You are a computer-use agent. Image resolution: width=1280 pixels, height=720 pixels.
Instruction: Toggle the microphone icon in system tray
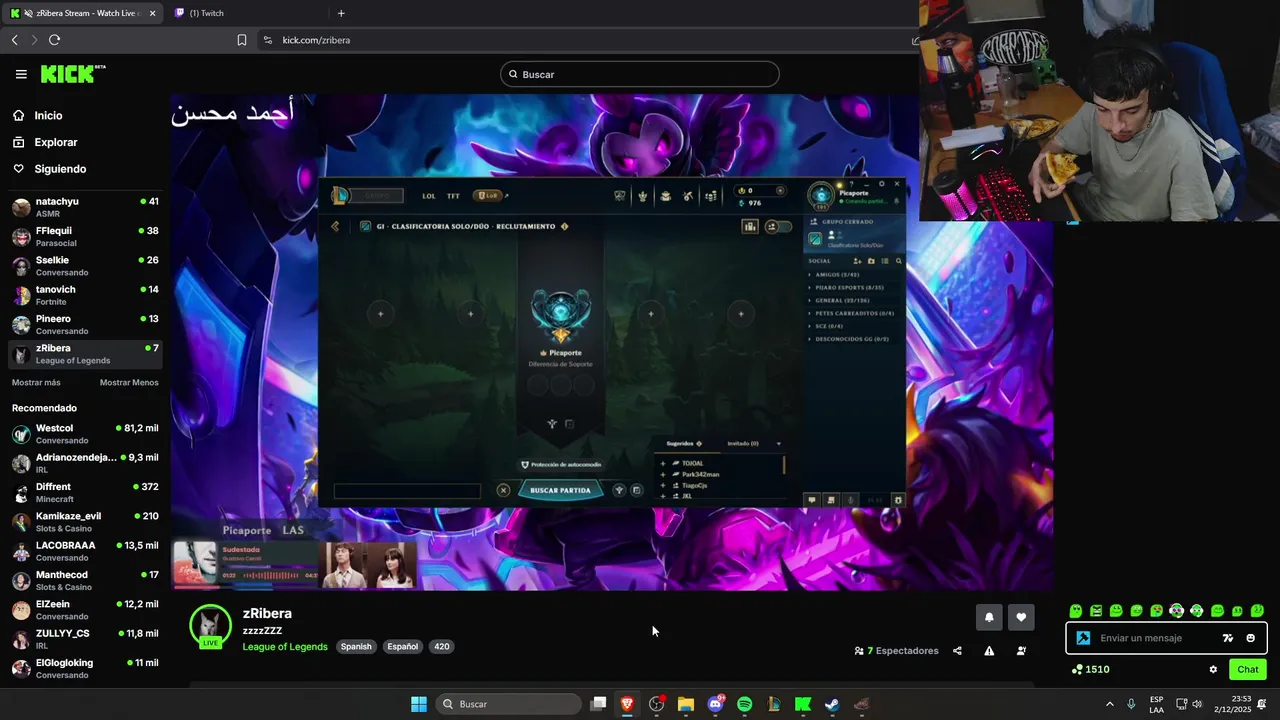[x=1131, y=704]
